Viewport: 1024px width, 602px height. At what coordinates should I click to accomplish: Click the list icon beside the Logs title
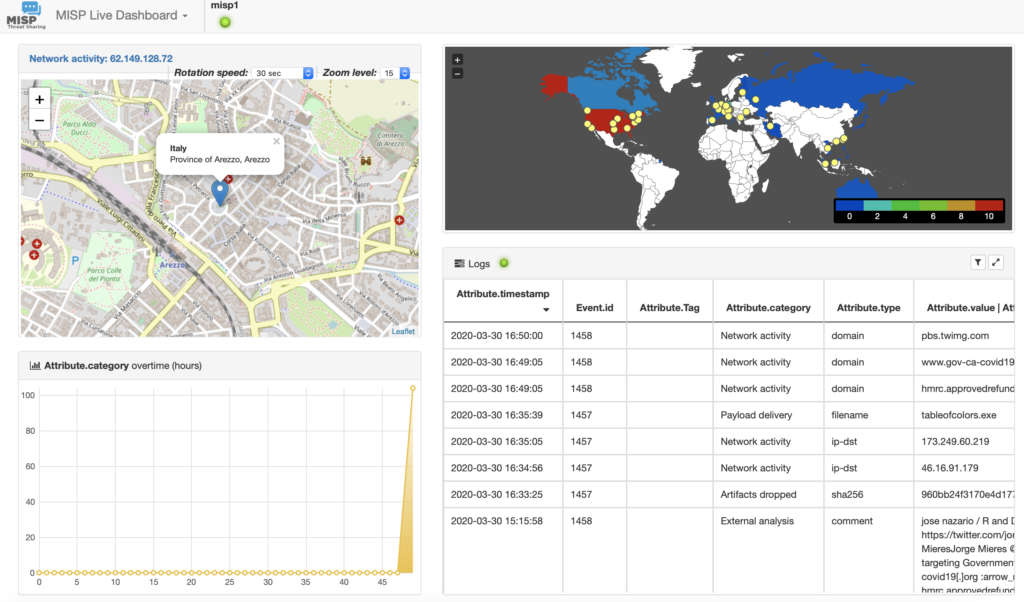click(458, 263)
